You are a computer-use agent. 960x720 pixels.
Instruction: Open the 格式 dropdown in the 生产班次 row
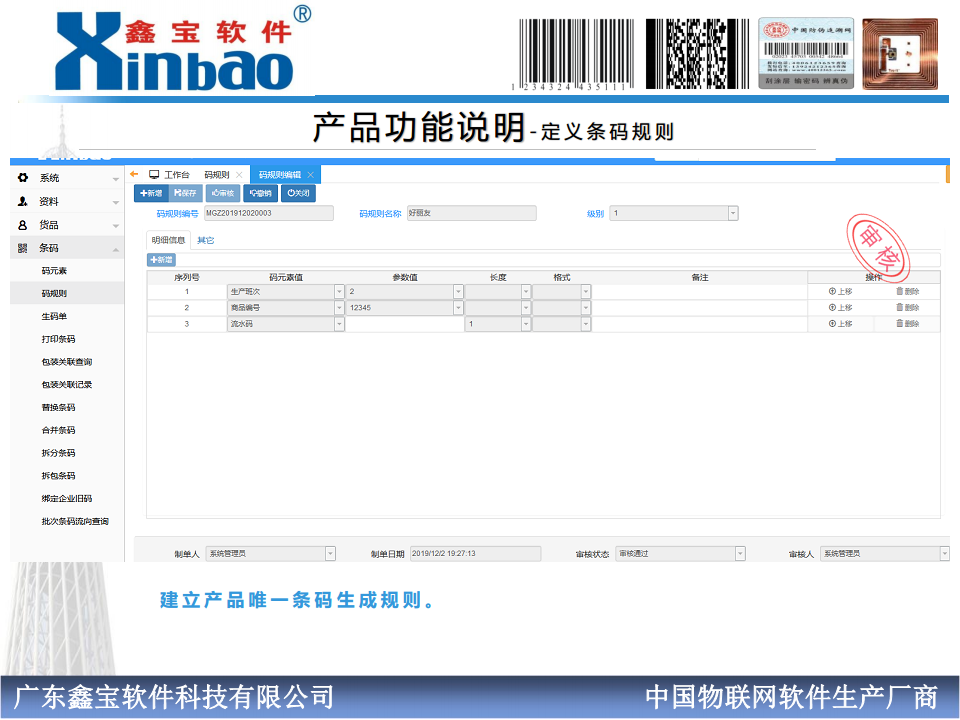tap(586, 291)
